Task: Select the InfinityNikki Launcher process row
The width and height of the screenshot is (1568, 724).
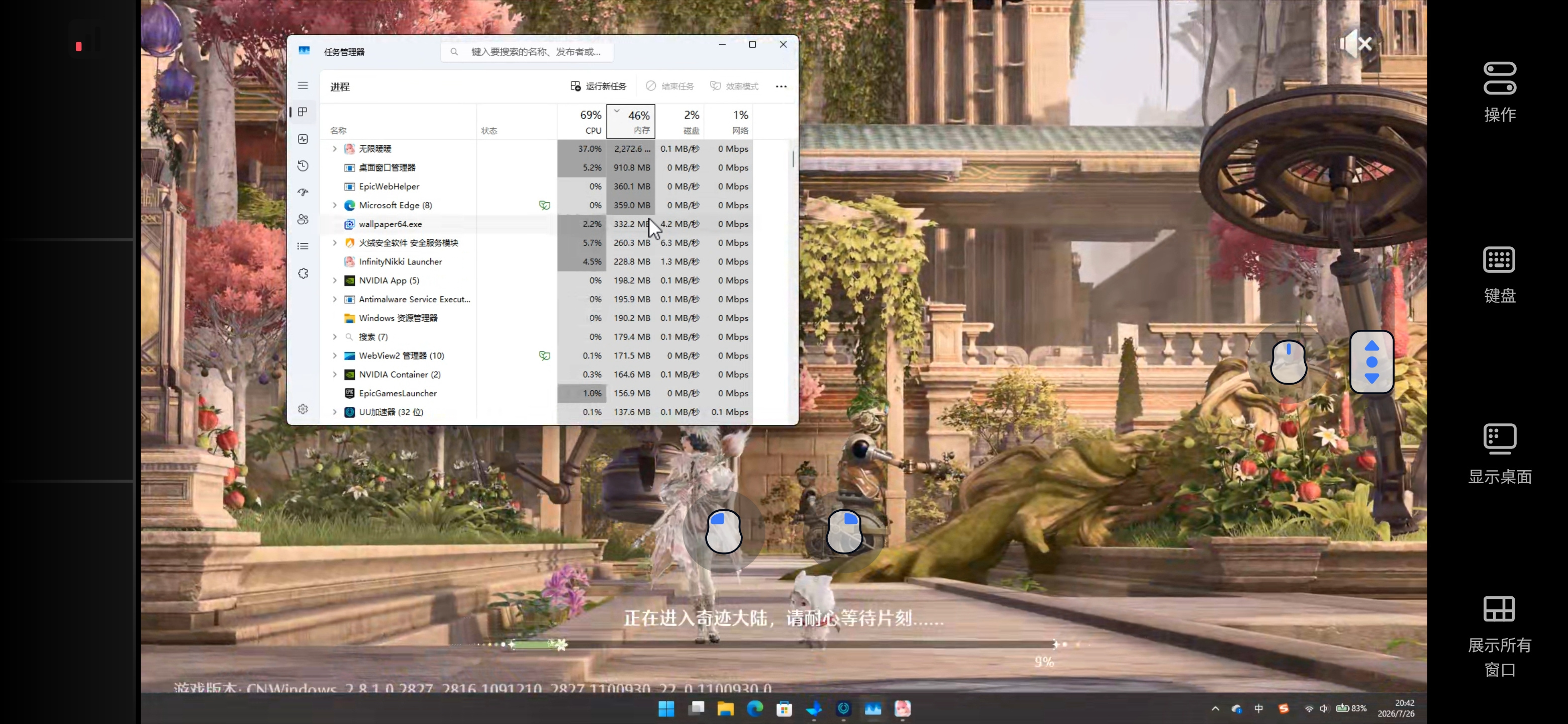Action: pyautogui.click(x=537, y=262)
